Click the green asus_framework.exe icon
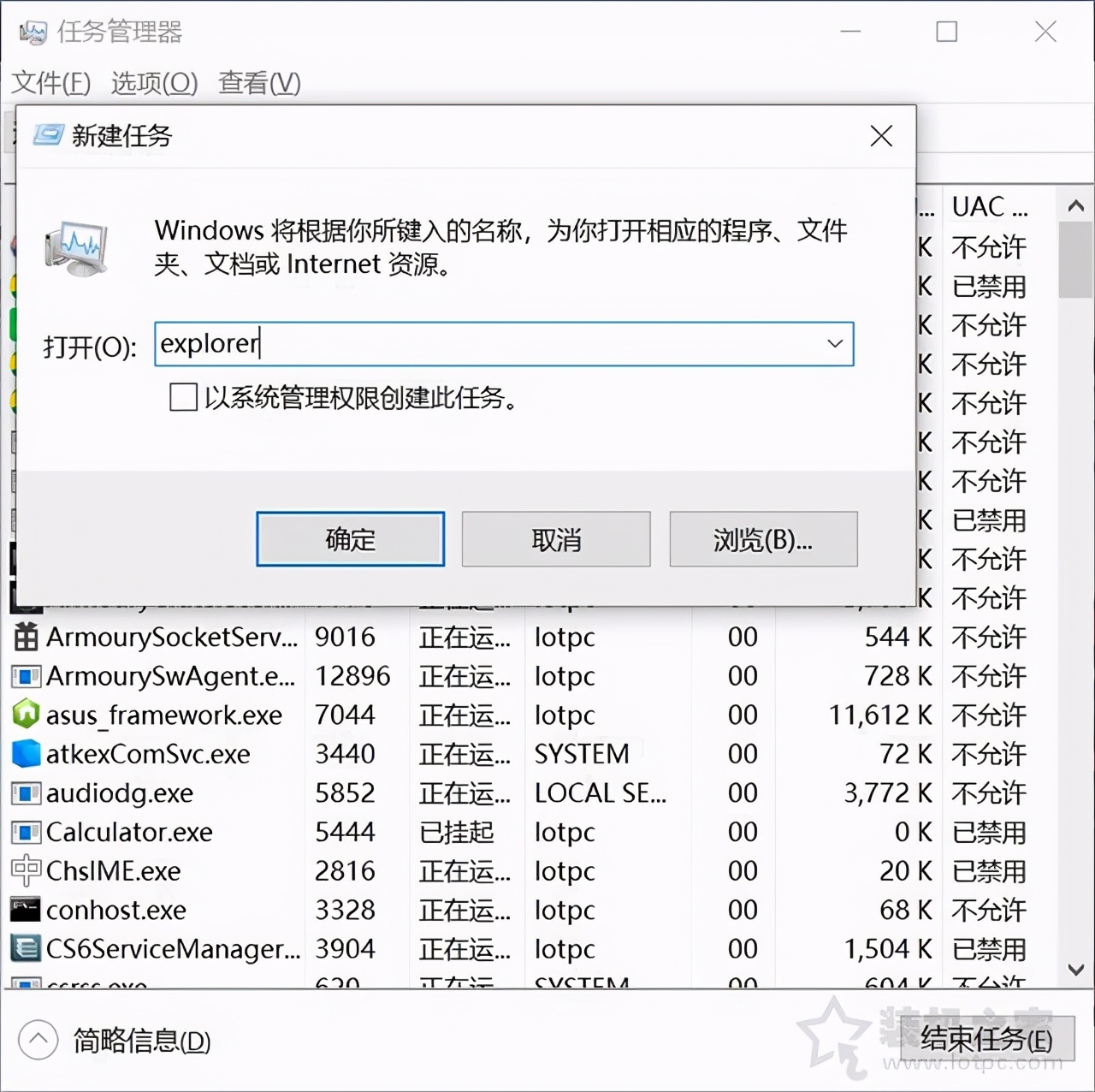Screen dimensions: 1095x1092 [25, 715]
